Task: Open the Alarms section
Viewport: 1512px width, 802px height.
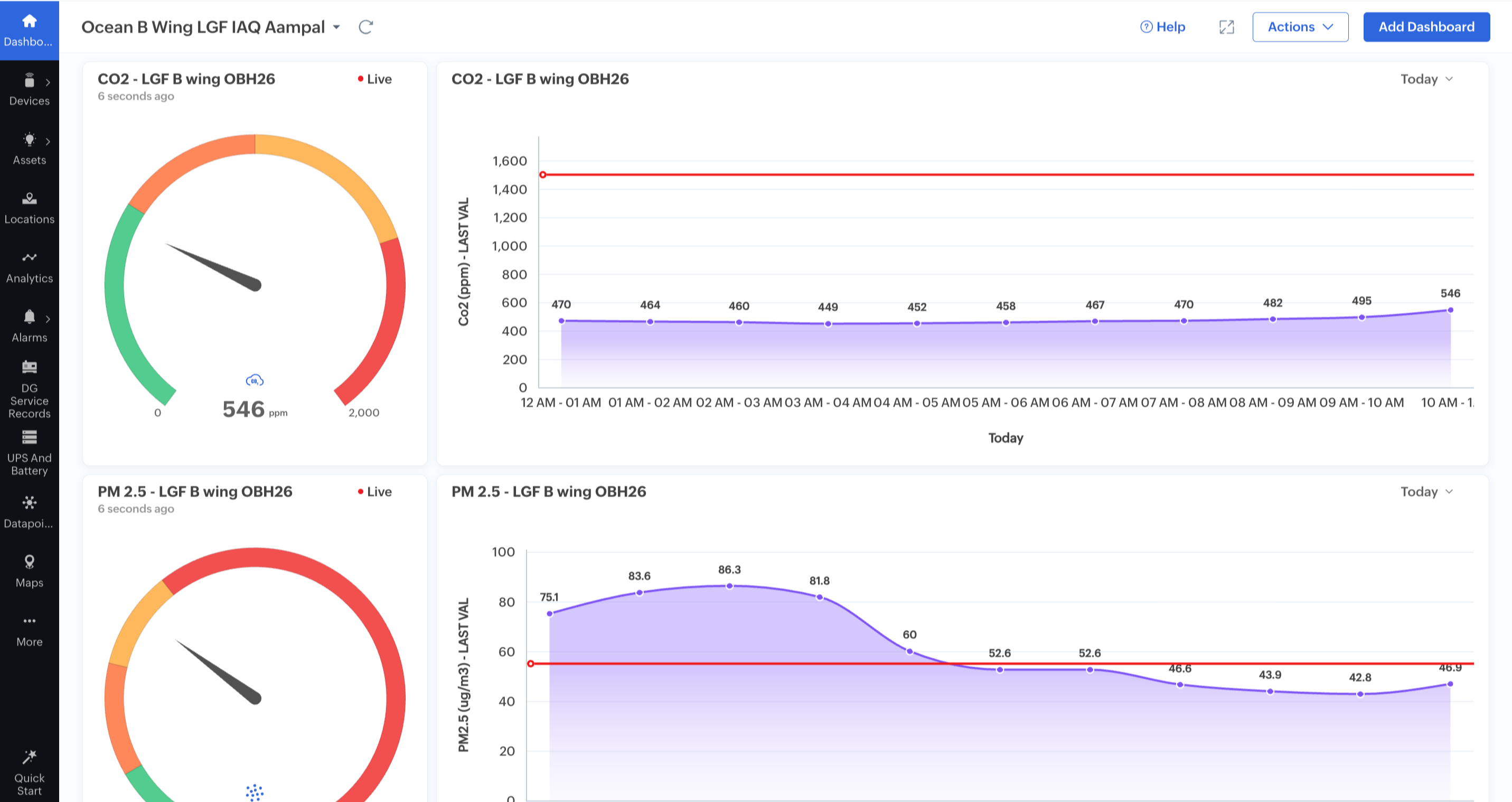Action: coord(30,326)
